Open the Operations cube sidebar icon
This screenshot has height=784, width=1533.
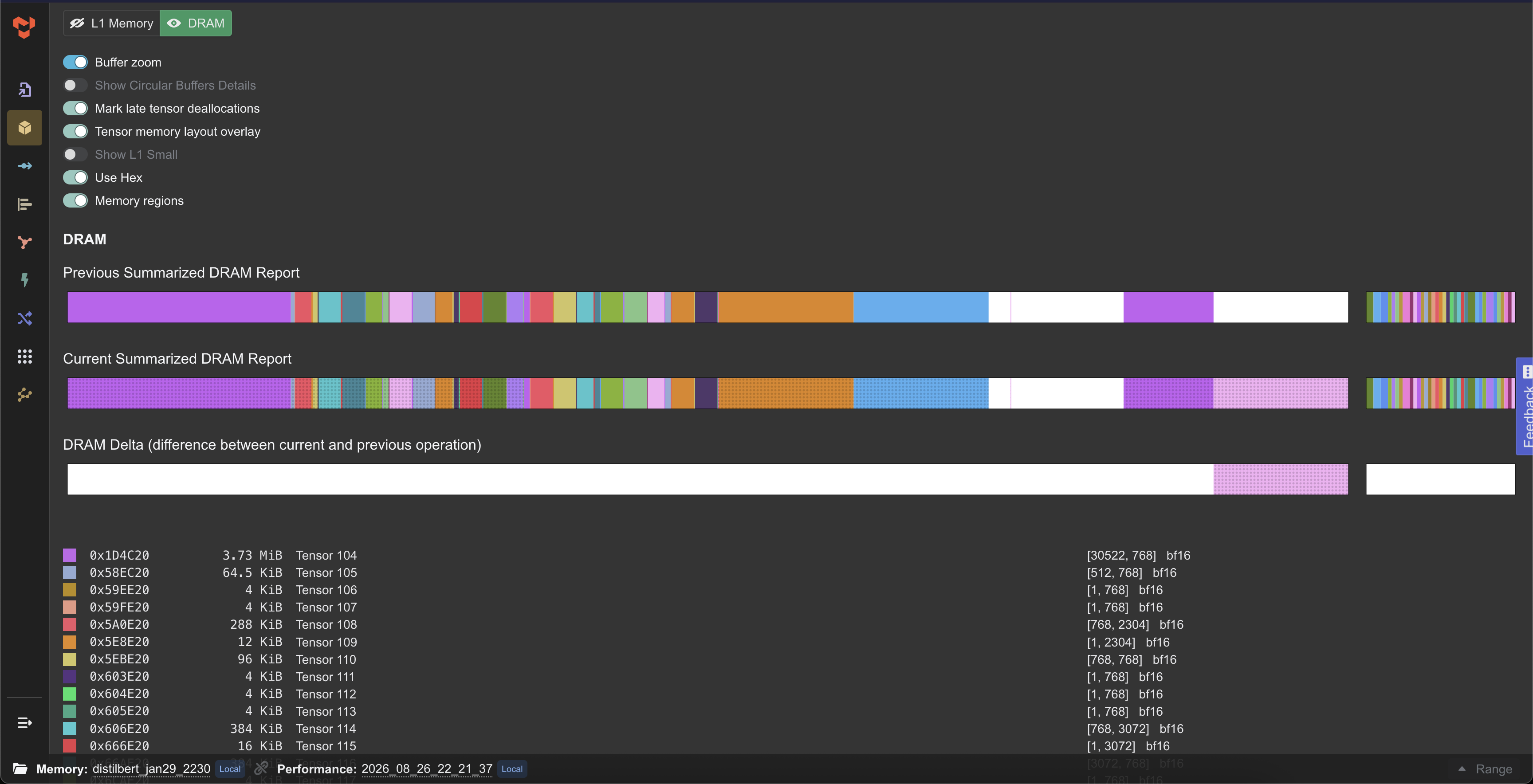pyautogui.click(x=24, y=127)
